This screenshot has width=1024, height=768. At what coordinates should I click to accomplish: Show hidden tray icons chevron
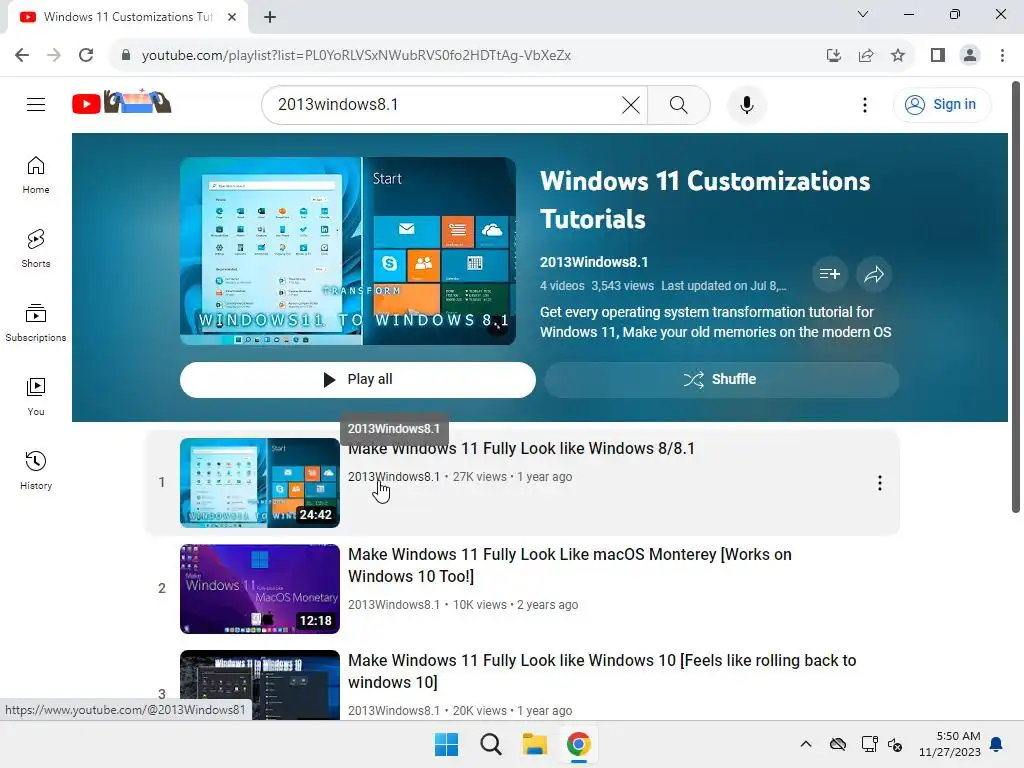(x=806, y=744)
